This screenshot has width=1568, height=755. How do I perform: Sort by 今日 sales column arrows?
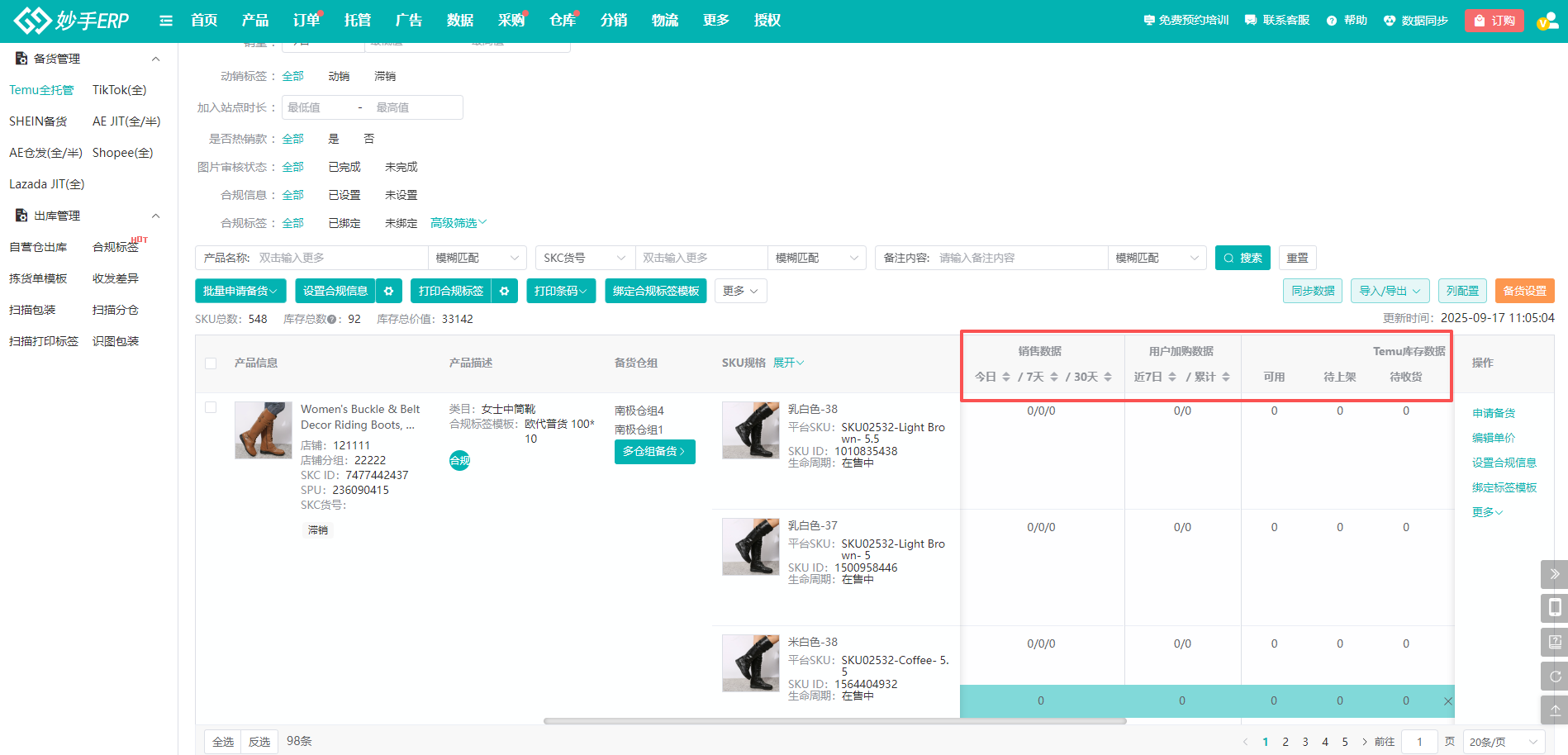pyautogui.click(x=1006, y=377)
